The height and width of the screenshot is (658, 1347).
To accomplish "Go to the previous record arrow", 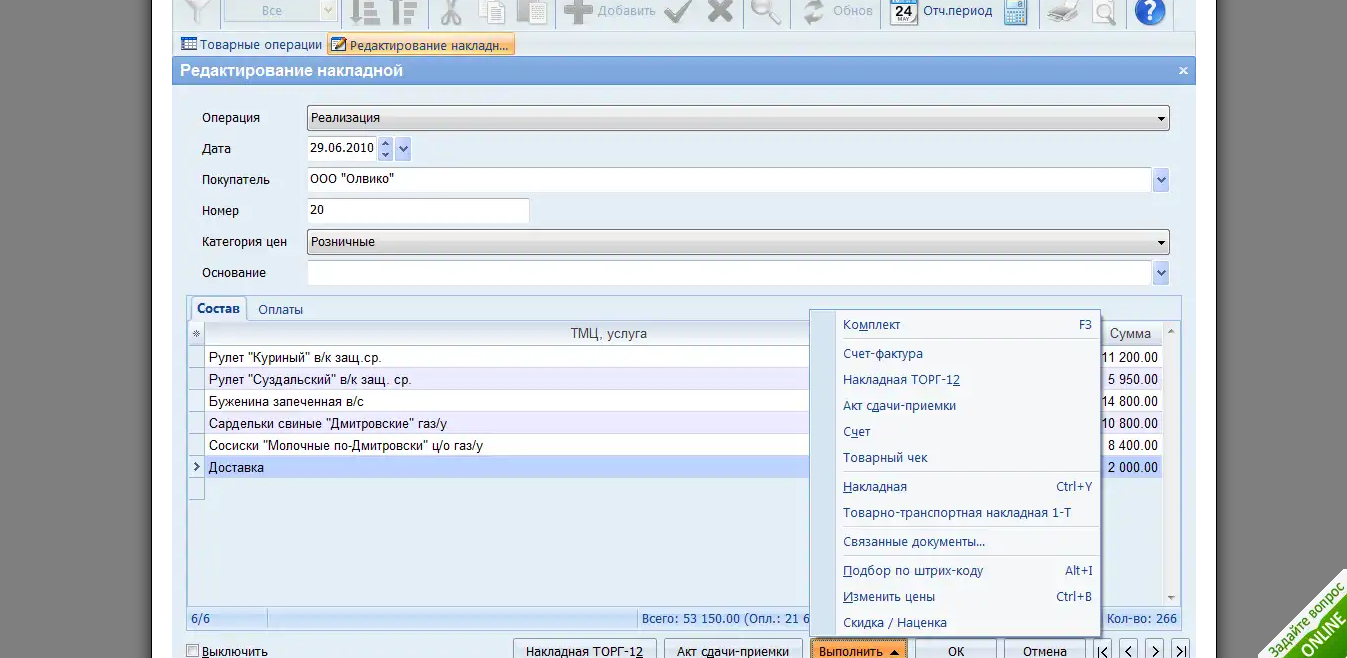I will [1128, 650].
